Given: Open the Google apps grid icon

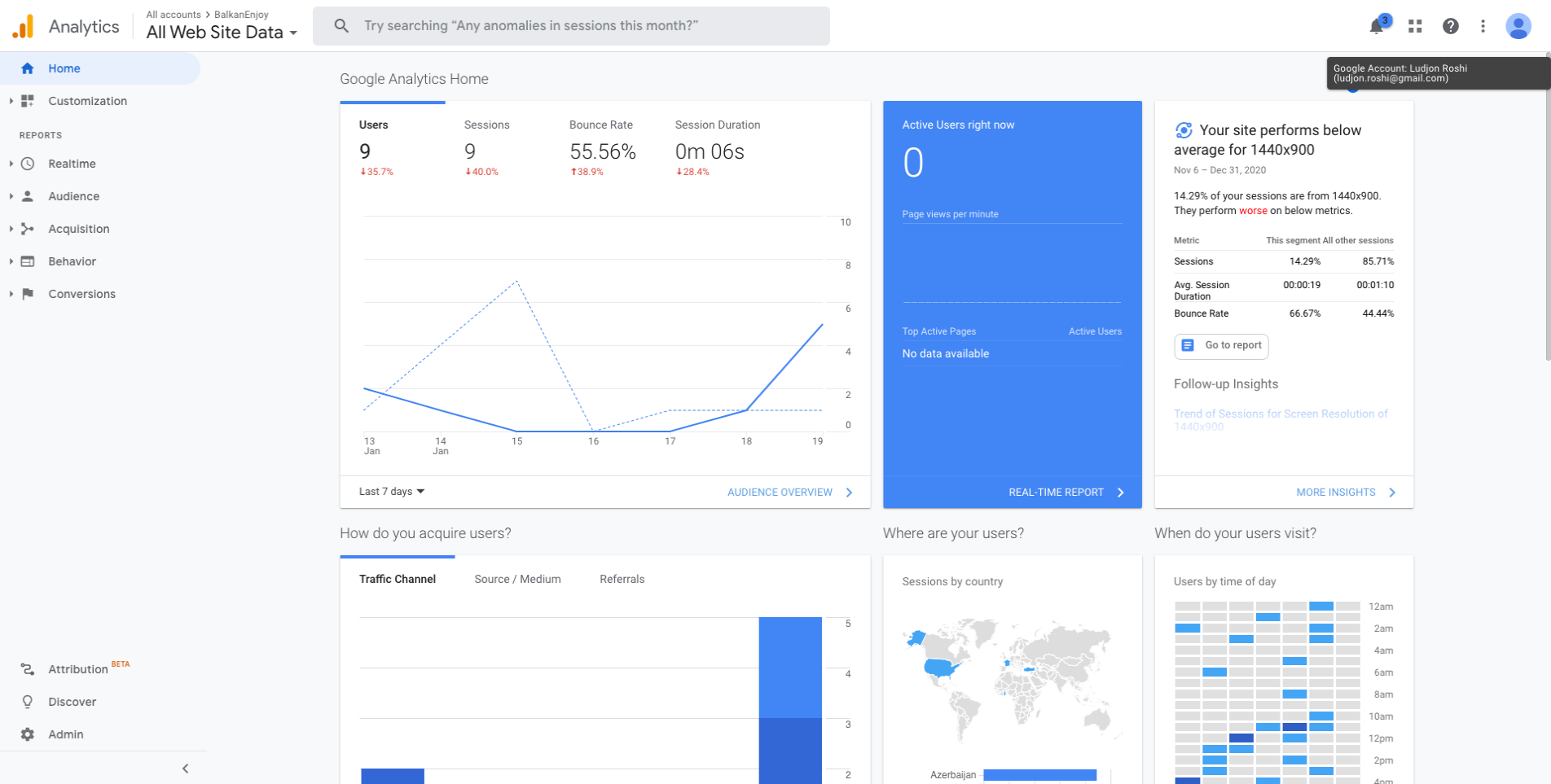Looking at the screenshot, I should 1415,26.
